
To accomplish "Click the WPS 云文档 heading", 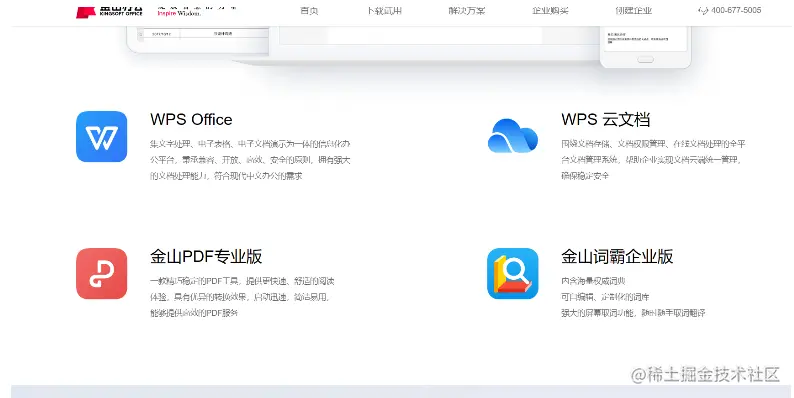I will pyautogui.click(x=606, y=120).
